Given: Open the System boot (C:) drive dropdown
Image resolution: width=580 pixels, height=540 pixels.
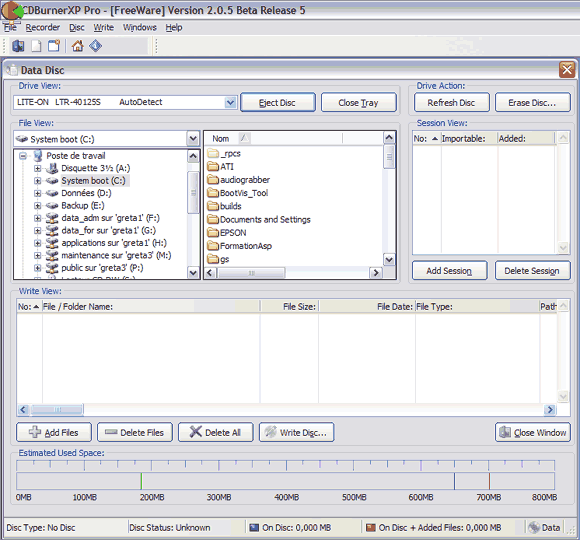Looking at the screenshot, I should coord(193,139).
